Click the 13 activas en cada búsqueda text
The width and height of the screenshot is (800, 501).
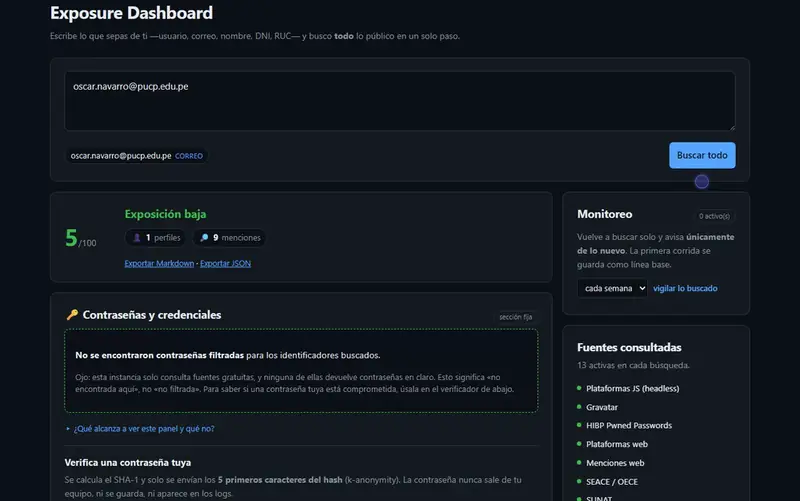pyautogui.click(x=633, y=365)
